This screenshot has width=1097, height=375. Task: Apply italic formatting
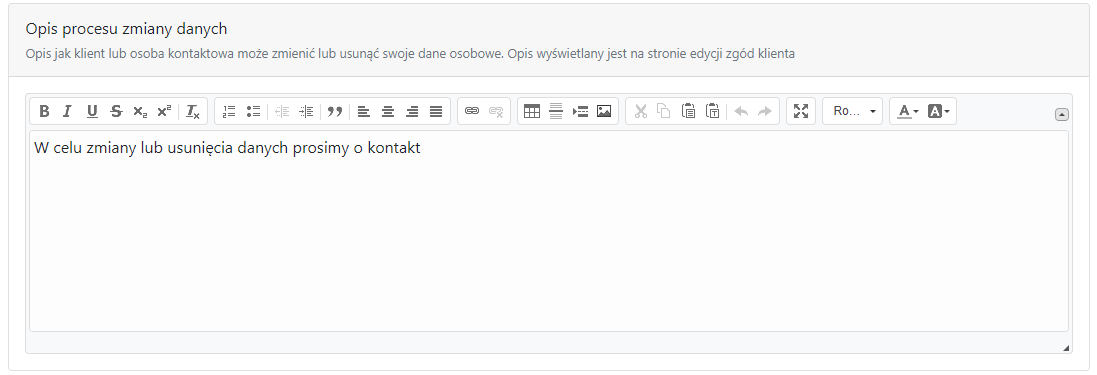coord(67,111)
